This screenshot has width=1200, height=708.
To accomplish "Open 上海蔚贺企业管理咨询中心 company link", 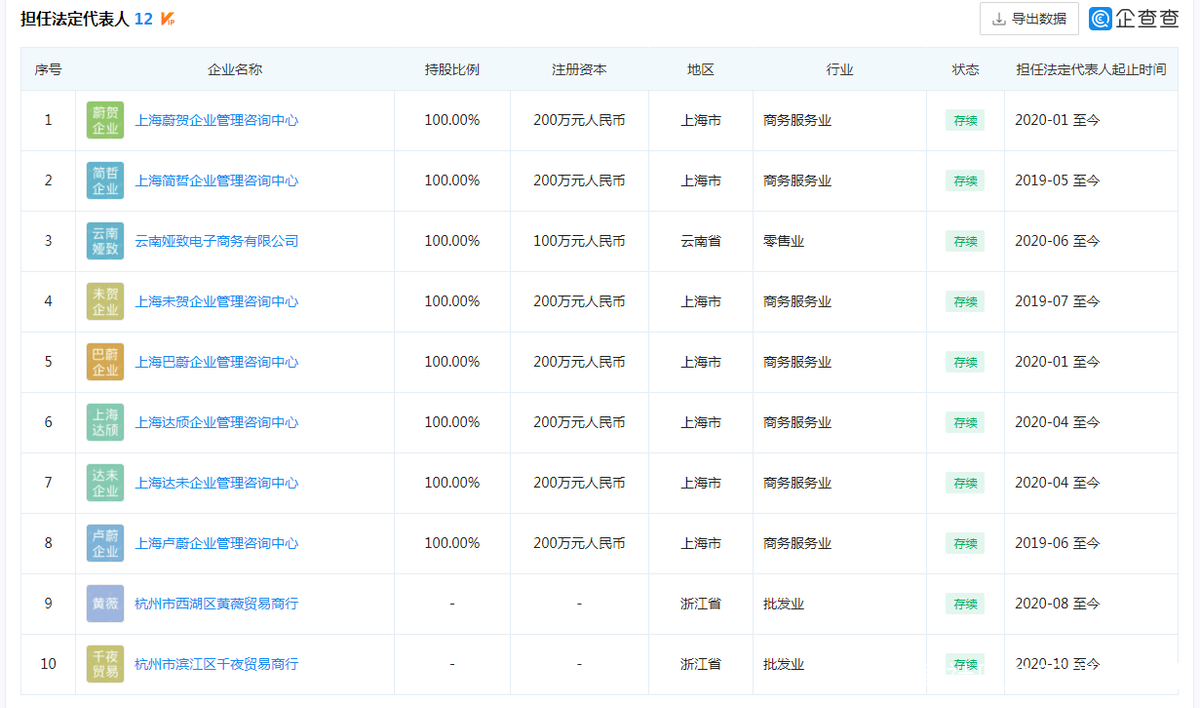I will click(216, 121).
